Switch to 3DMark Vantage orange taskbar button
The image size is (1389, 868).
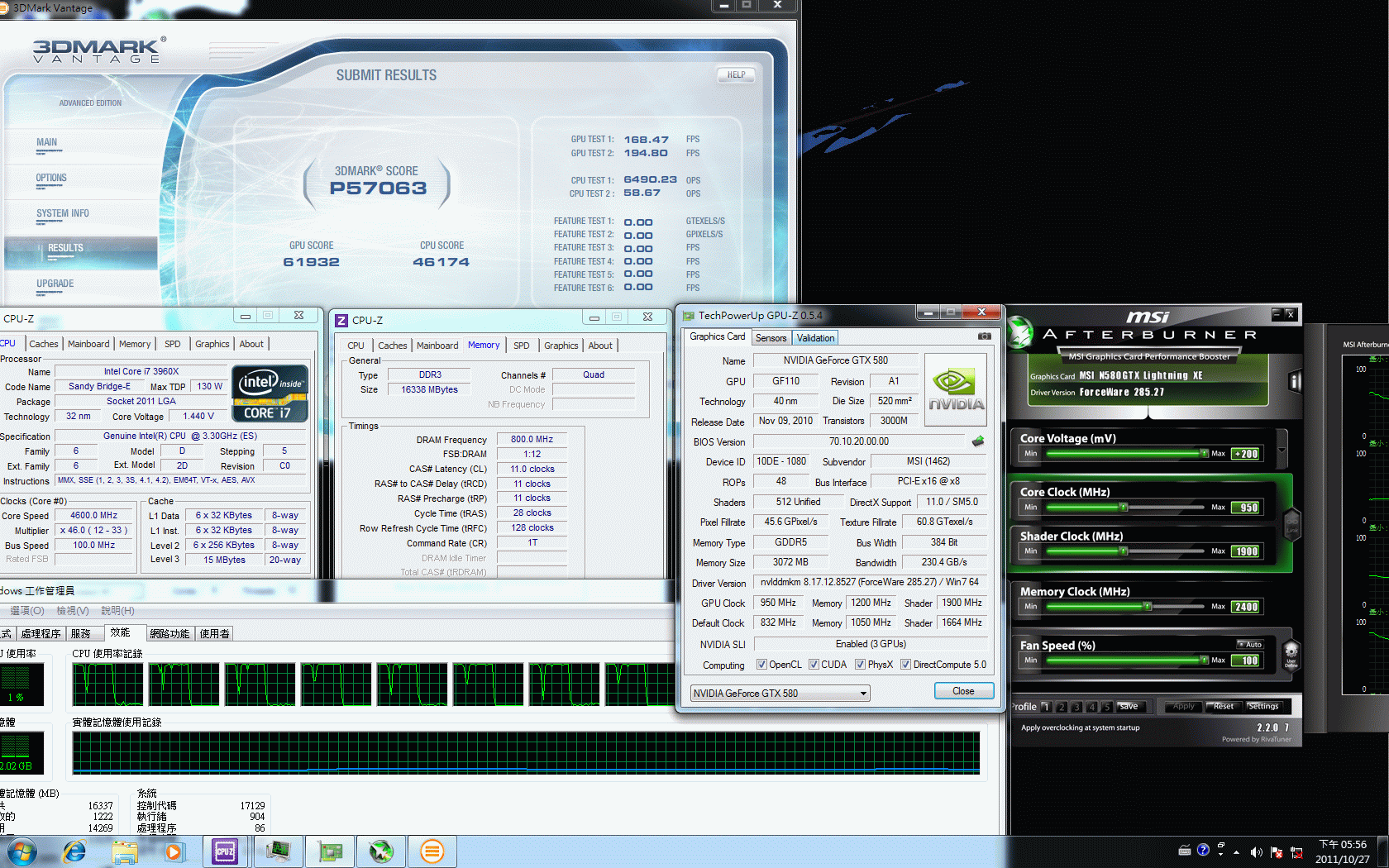tap(432, 851)
